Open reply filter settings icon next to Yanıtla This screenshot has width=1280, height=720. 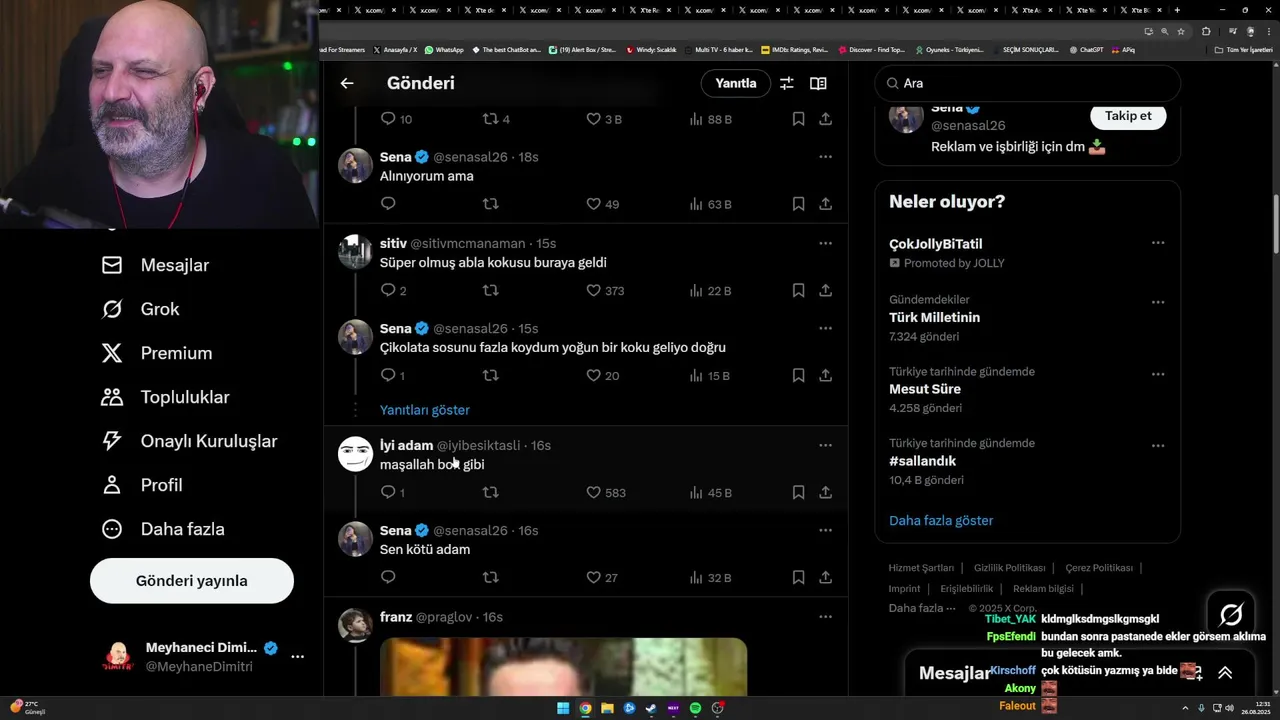click(787, 83)
